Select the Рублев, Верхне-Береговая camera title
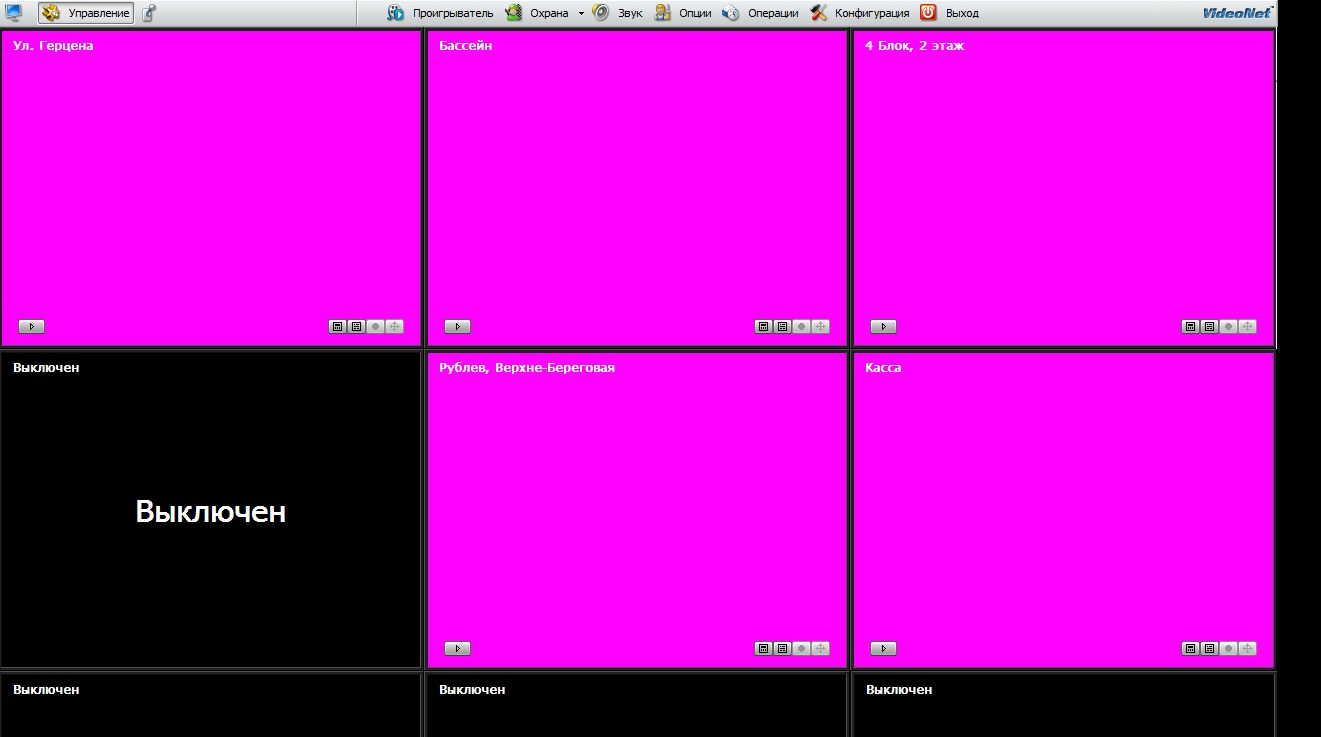The height and width of the screenshot is (737, 1321). 527,368
